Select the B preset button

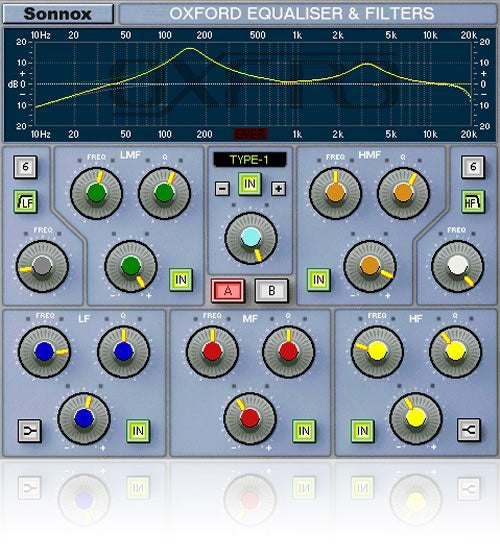272,290
